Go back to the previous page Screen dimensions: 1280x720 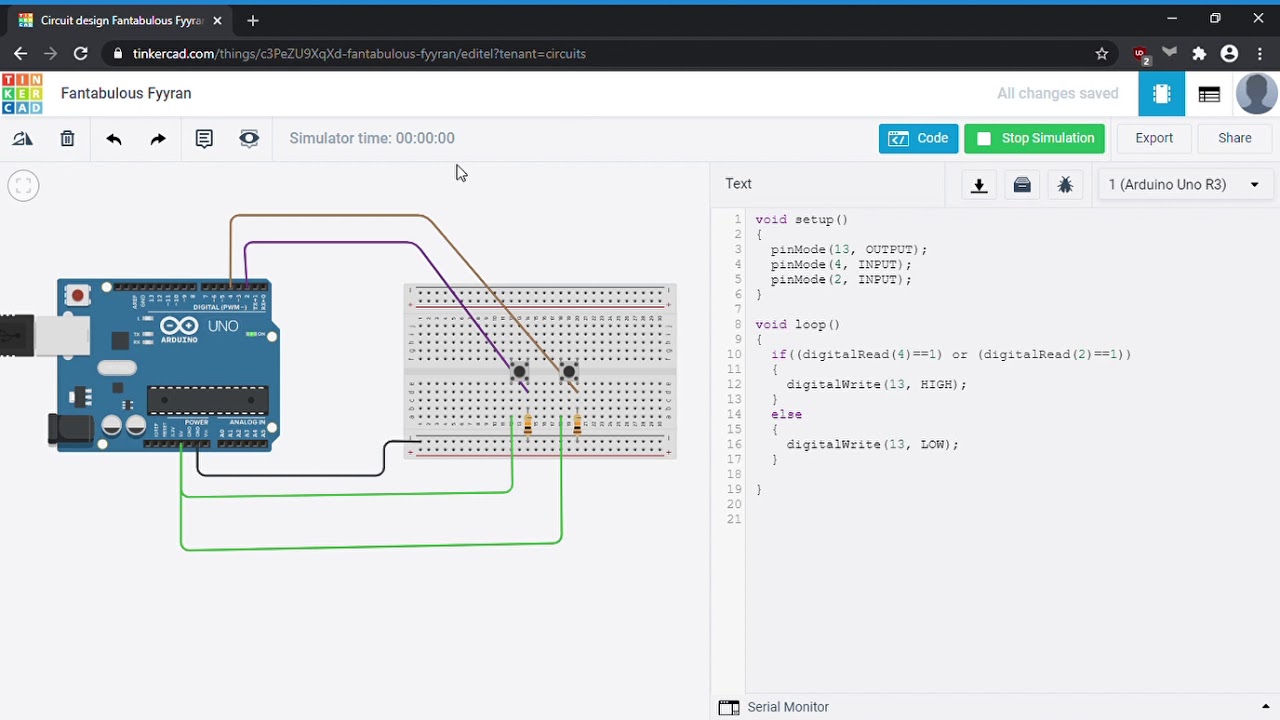click(20, 54)
